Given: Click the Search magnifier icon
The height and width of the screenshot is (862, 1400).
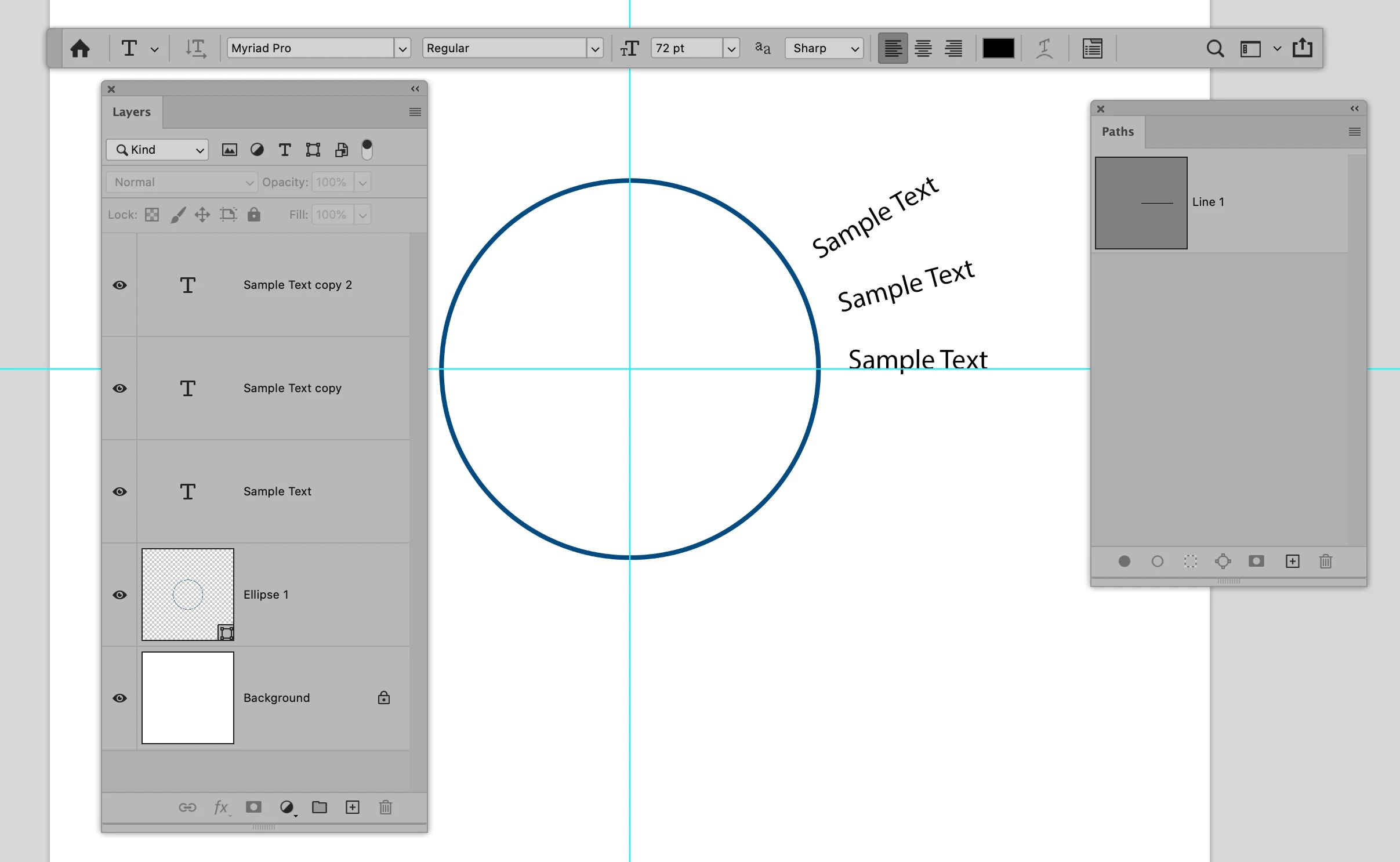Looking at the screenshot, I should click(1215, 48).
